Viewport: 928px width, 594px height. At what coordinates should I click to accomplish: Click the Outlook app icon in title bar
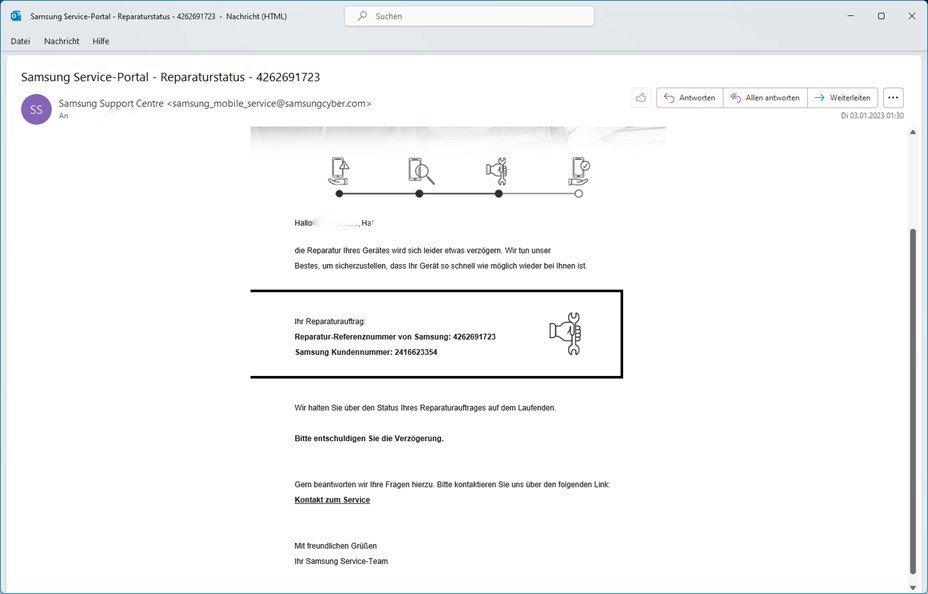(16, 16)
